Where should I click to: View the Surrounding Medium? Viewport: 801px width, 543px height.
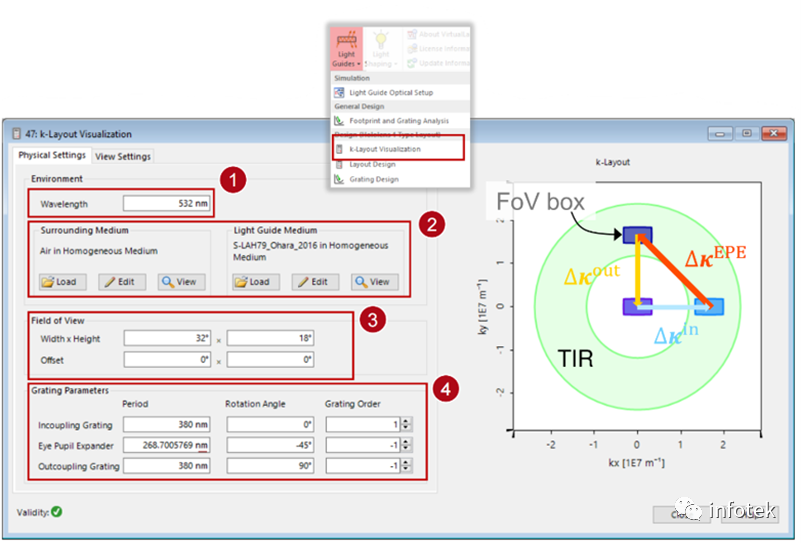[181, 281]
